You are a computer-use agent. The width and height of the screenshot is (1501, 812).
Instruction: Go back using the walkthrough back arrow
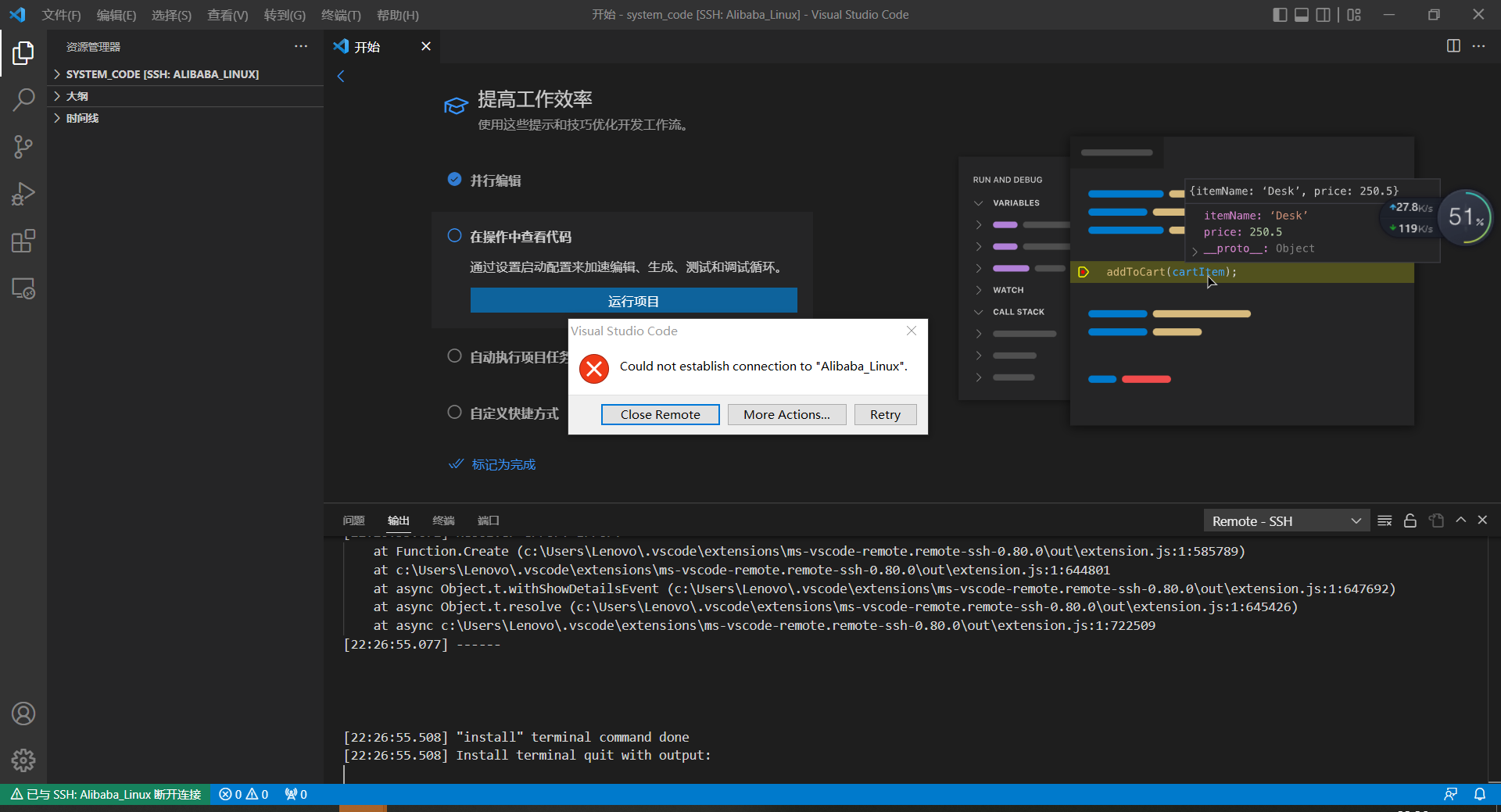341,77
